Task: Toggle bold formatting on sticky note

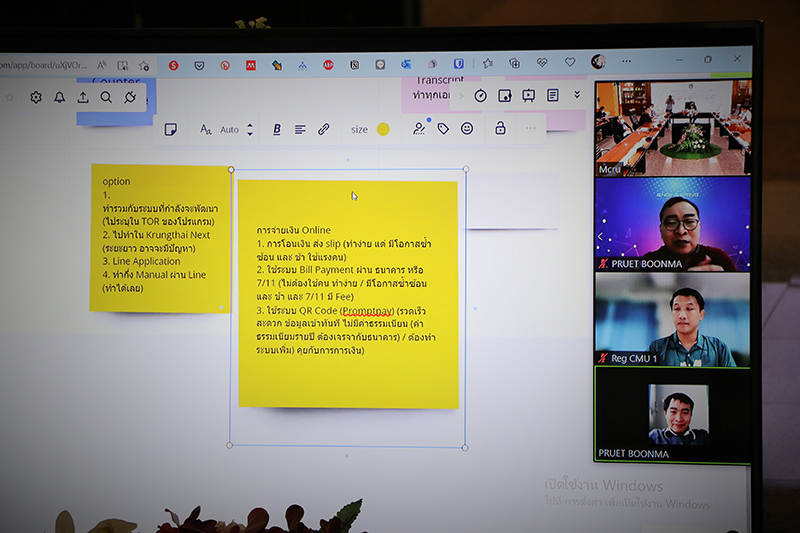Action: (x=277, y=130)
